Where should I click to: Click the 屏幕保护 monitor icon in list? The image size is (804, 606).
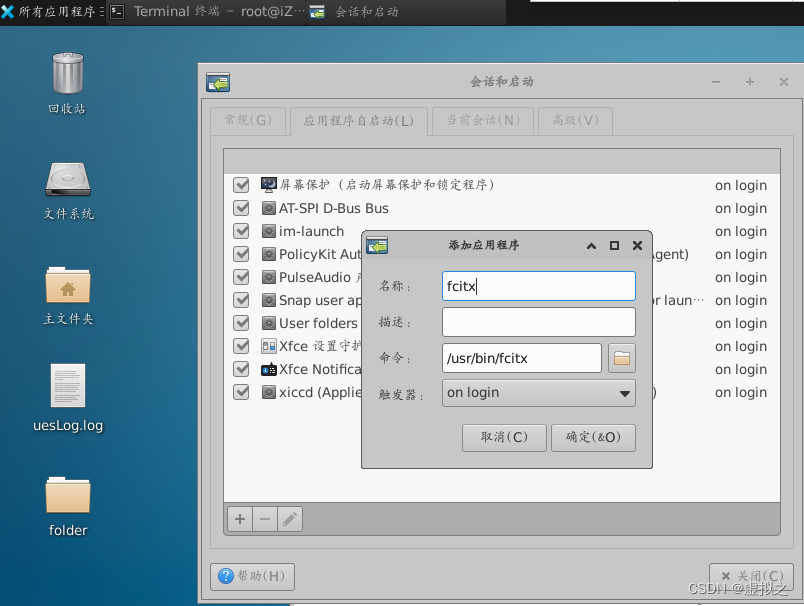[x=269, y=185]
